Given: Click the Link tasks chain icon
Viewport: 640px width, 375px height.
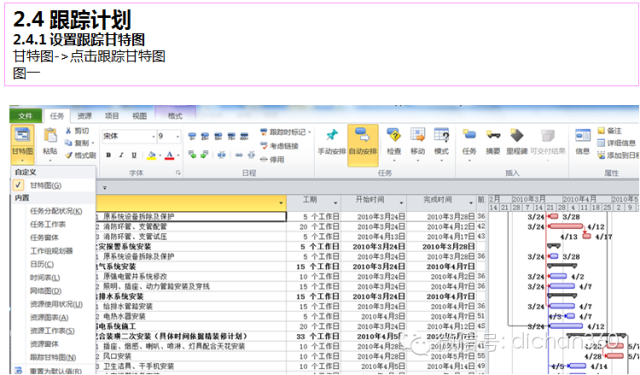Looking at the screenshot, I should tap(239, 155).
